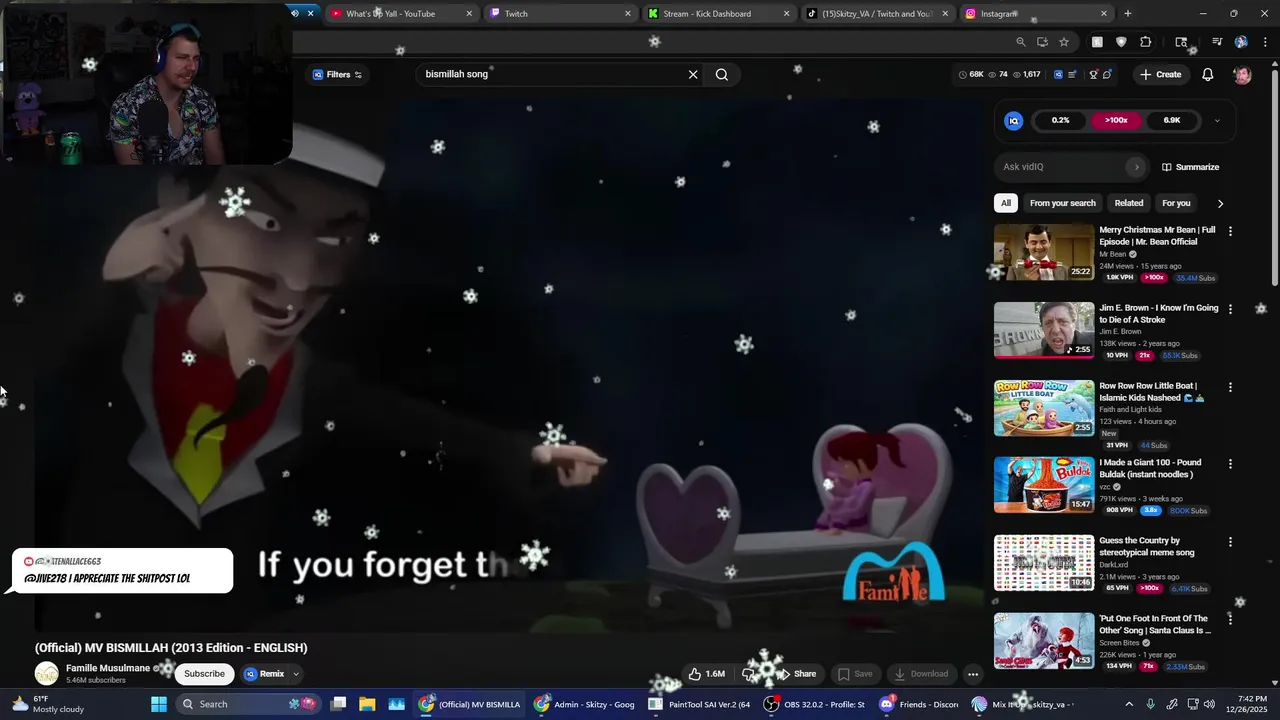Click the >100x outlier score pill

1116,120
